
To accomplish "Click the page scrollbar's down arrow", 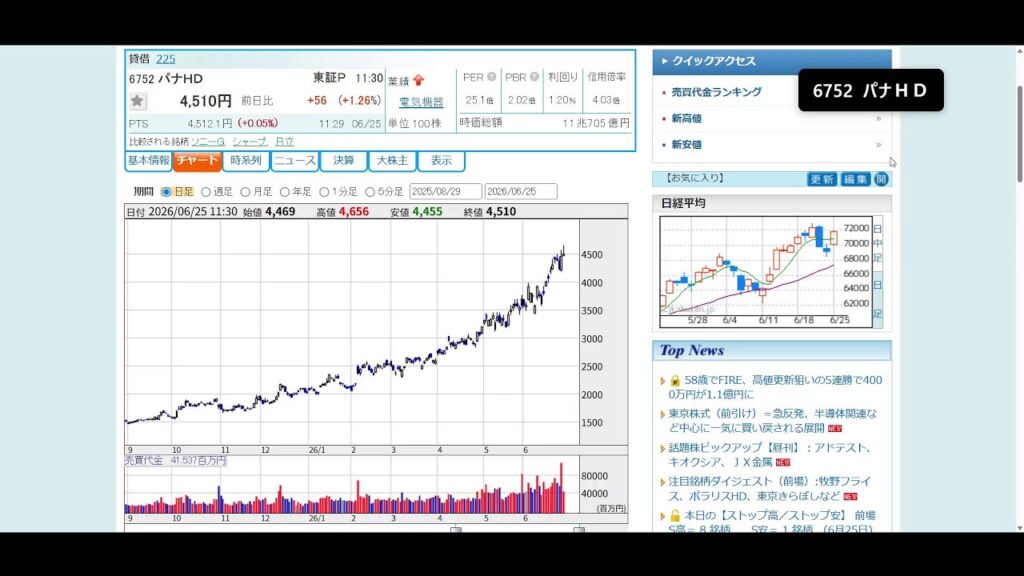I will [1019, 528].
